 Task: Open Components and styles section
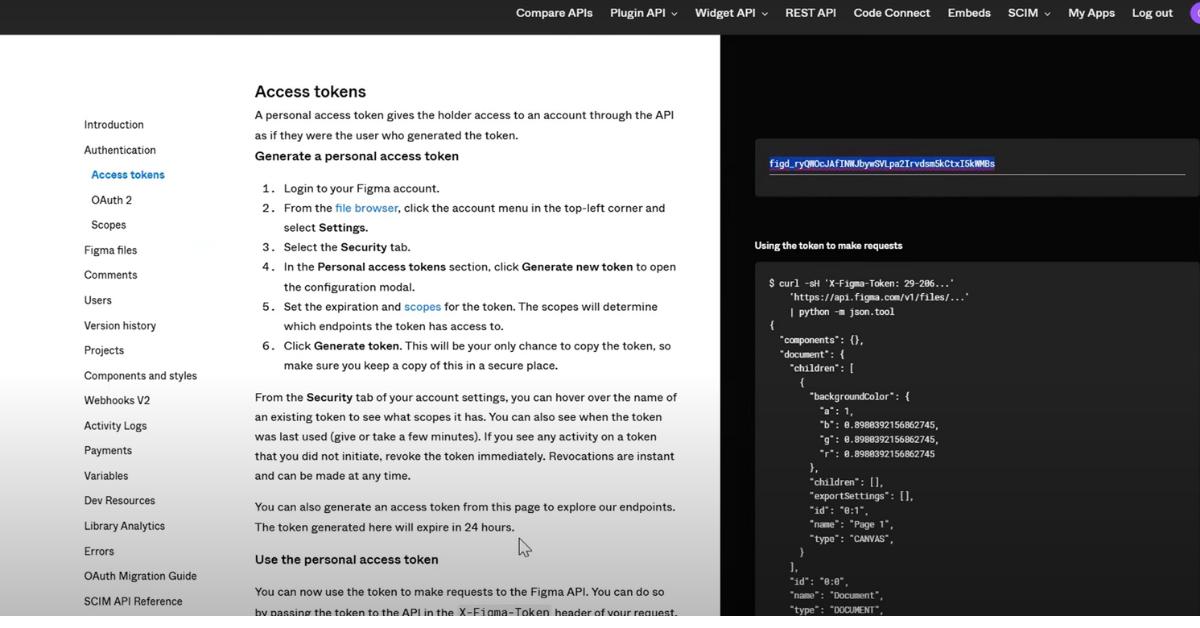(x=140, y=376)
